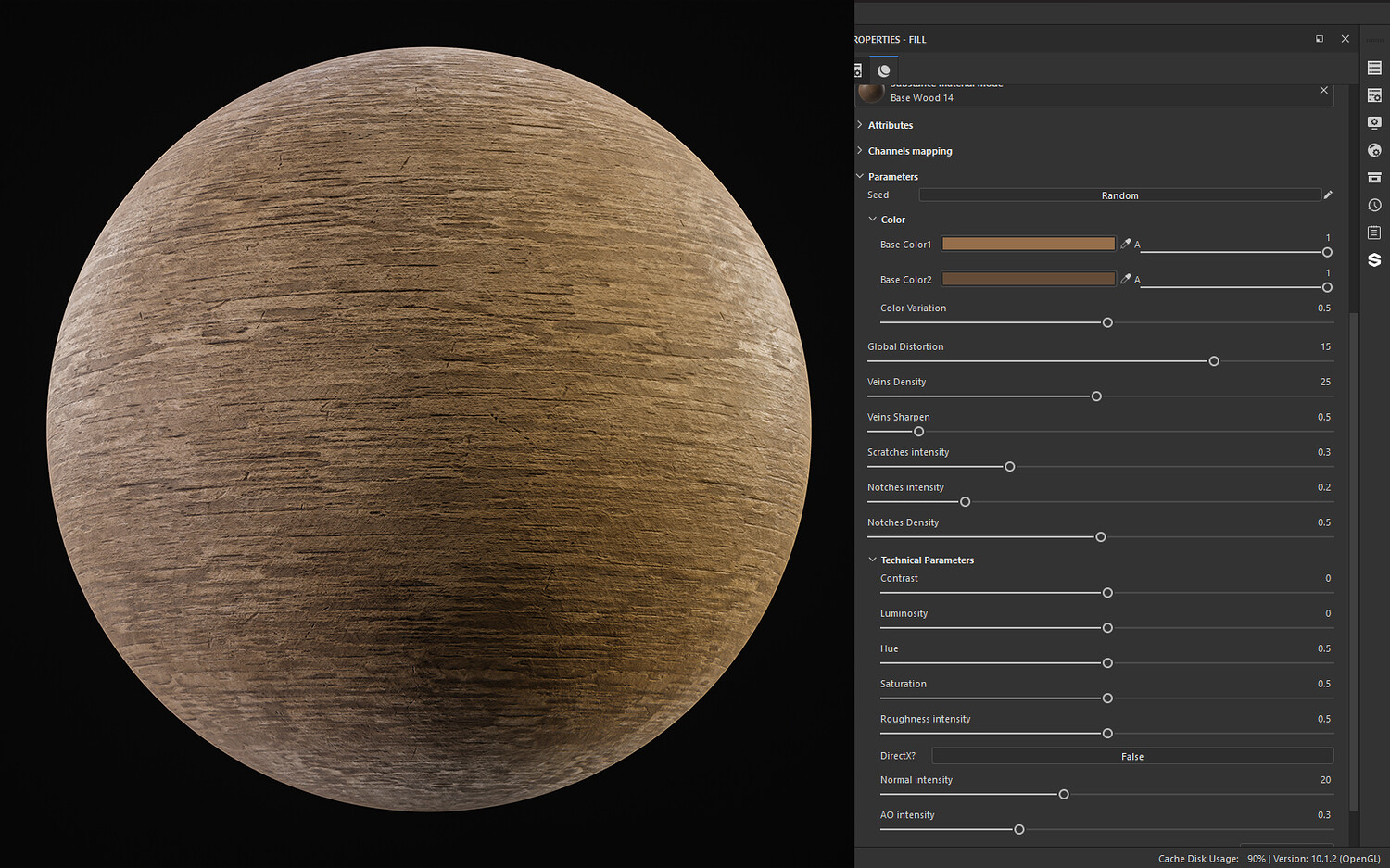Open the Texture Set Settings icon
1390x868 pixels.
(1374, 95)
